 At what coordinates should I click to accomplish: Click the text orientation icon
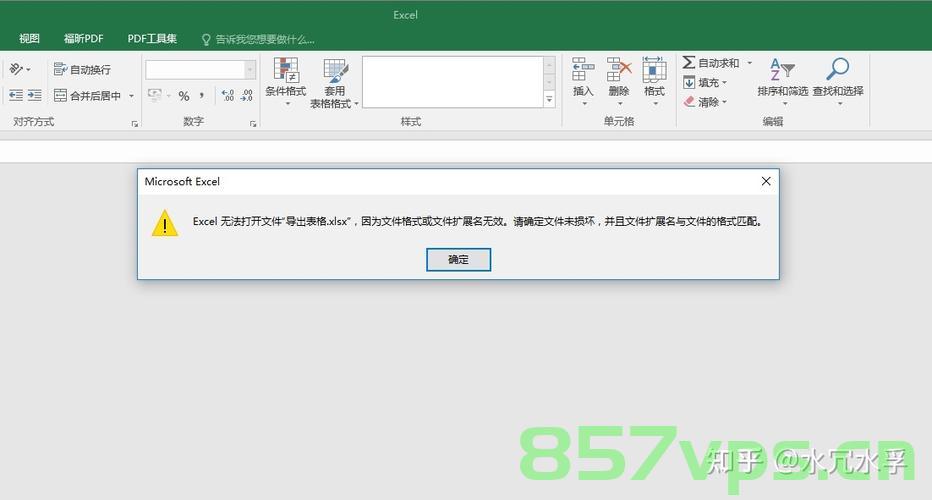pyautogui.click(x=16, y=69)
